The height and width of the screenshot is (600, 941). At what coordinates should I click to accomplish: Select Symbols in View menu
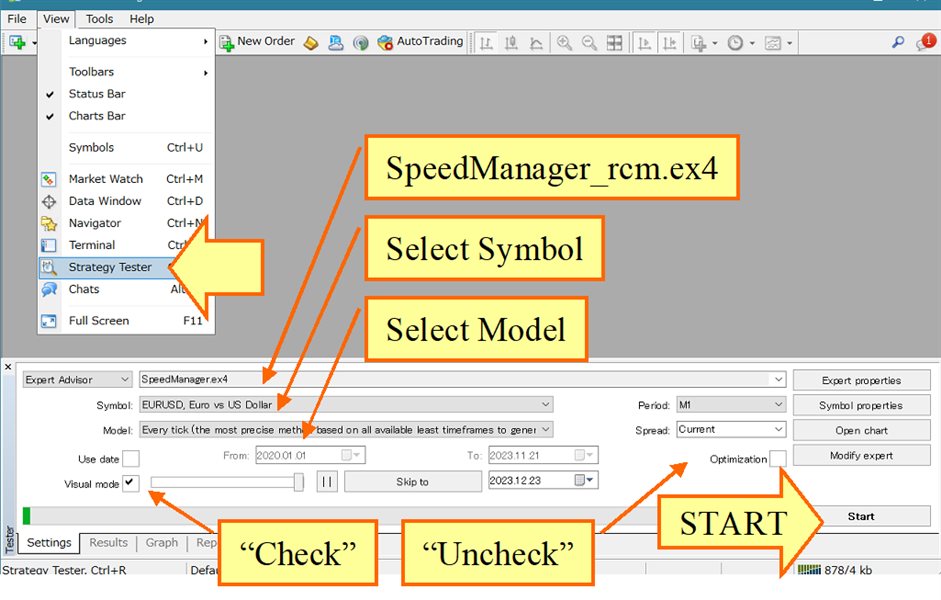127,148
